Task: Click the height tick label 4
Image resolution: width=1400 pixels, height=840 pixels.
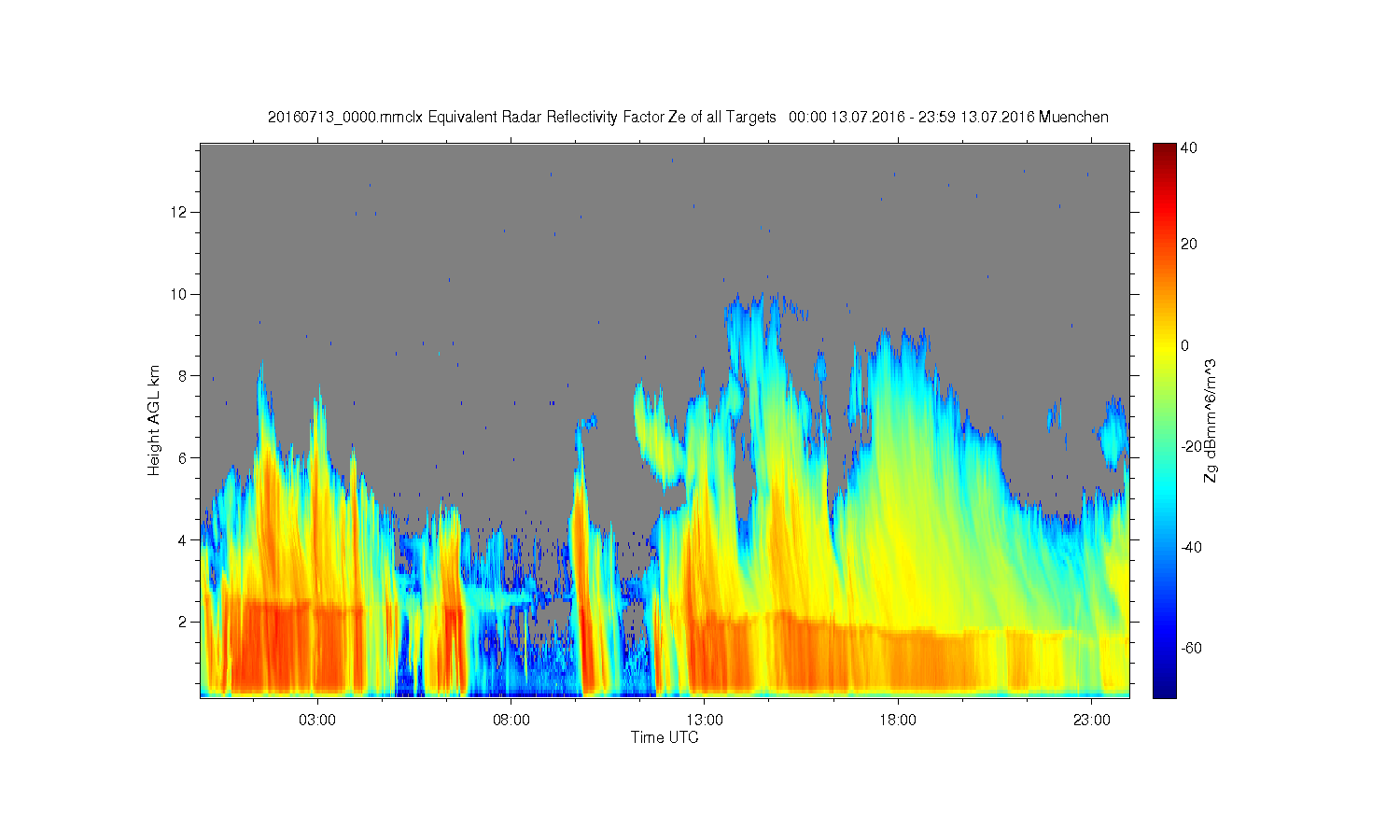Action: pyautogui.click(x=184, y=539)
